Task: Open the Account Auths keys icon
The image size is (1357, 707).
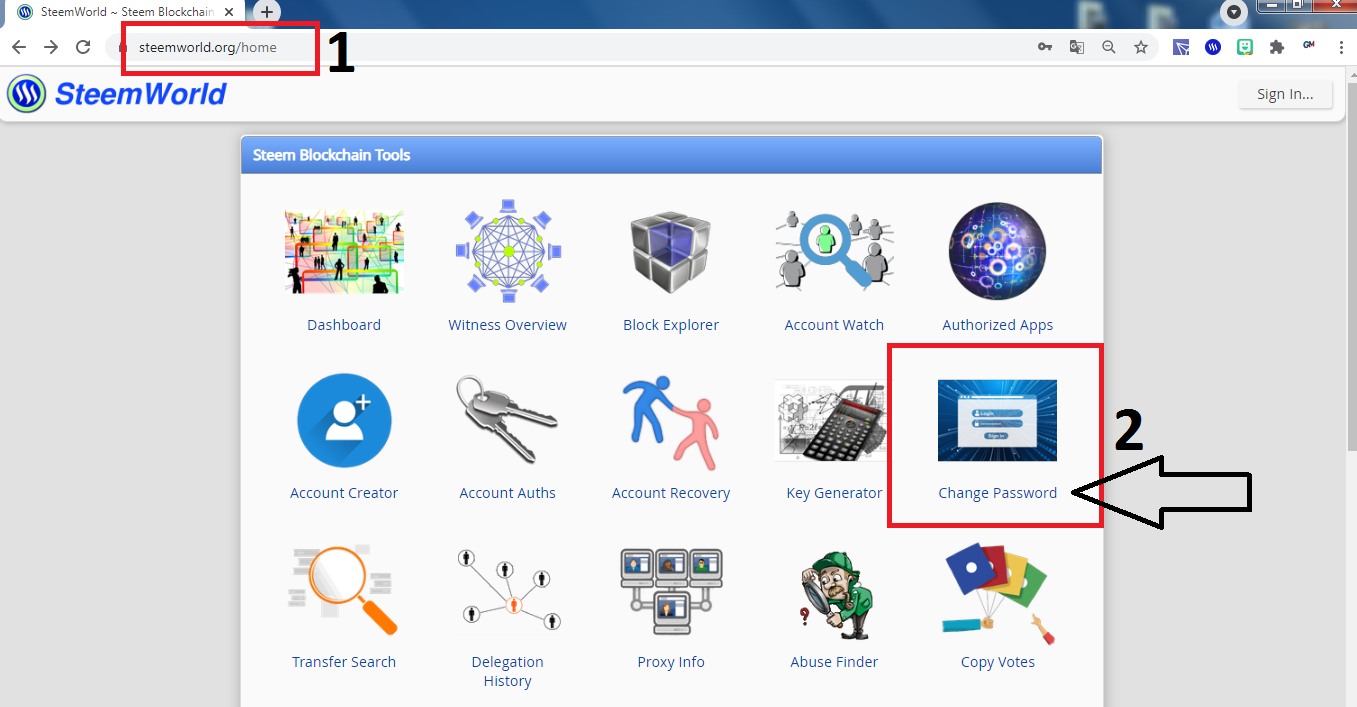Action: pos(508,420)
